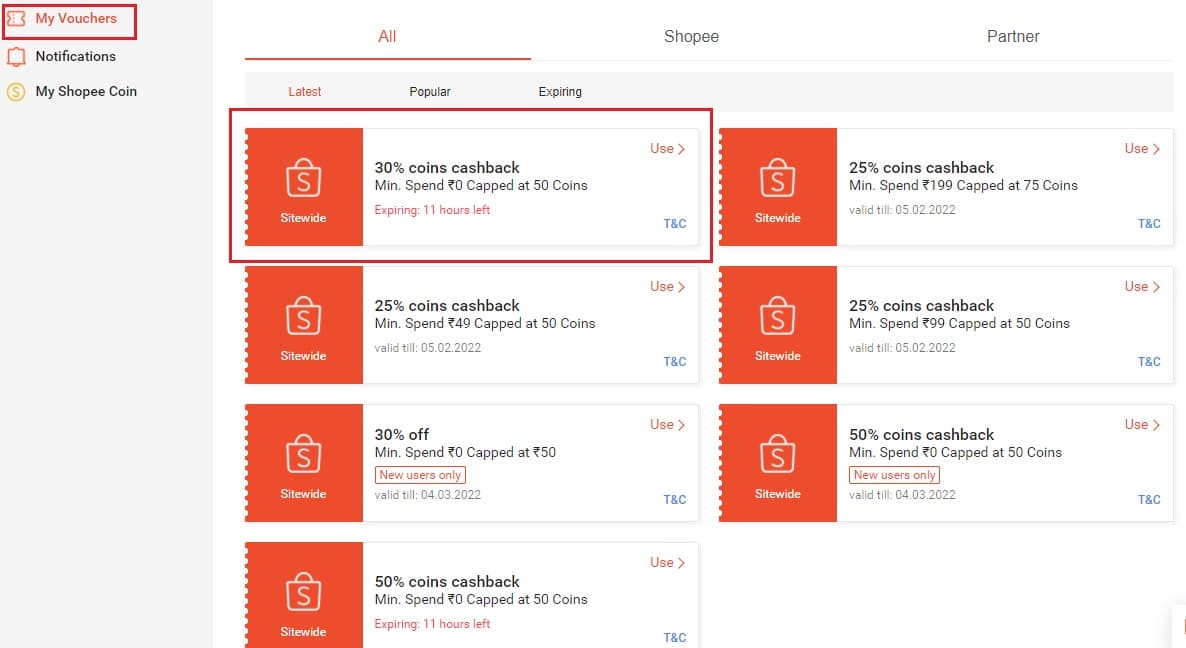
Task: Switch to the Partner tab
Action: [1013, 36]
